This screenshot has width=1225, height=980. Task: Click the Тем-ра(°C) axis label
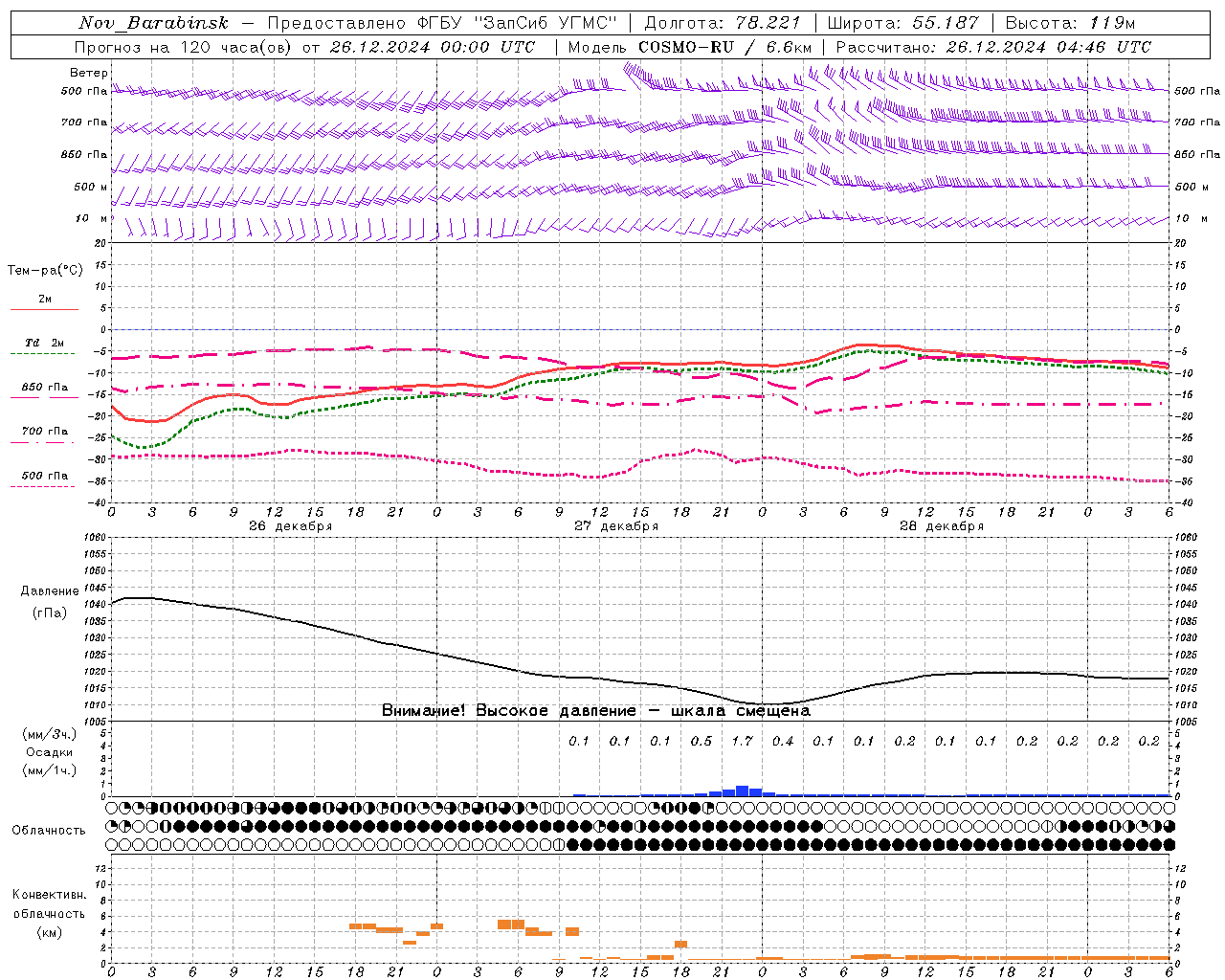coord(45,271)
